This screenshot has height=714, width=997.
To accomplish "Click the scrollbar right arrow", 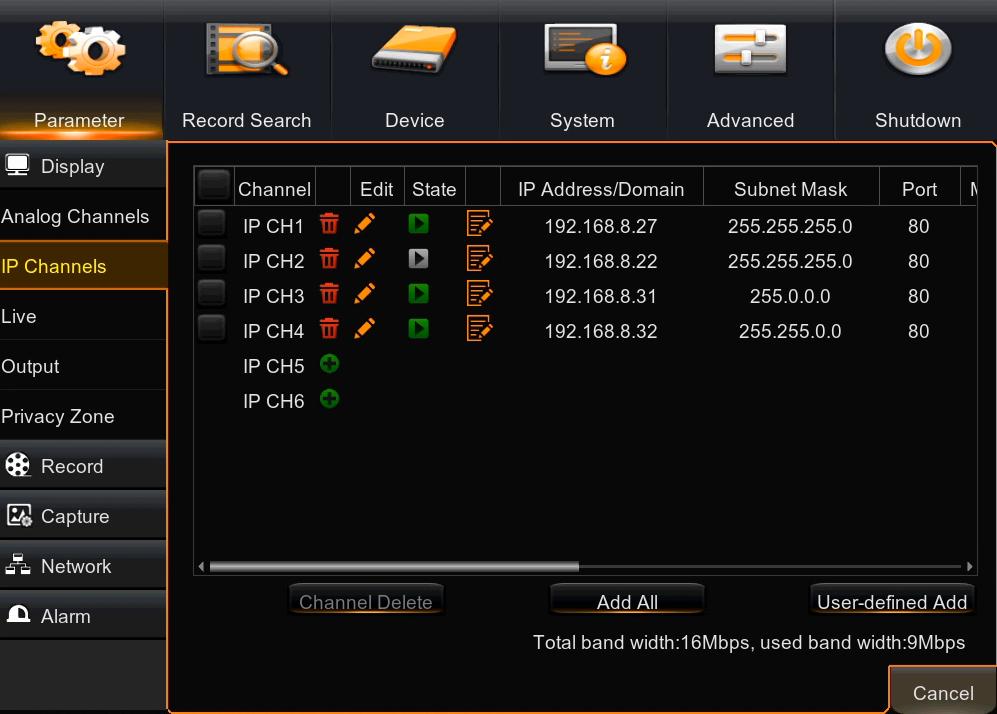I will click(x=969, y=566).
